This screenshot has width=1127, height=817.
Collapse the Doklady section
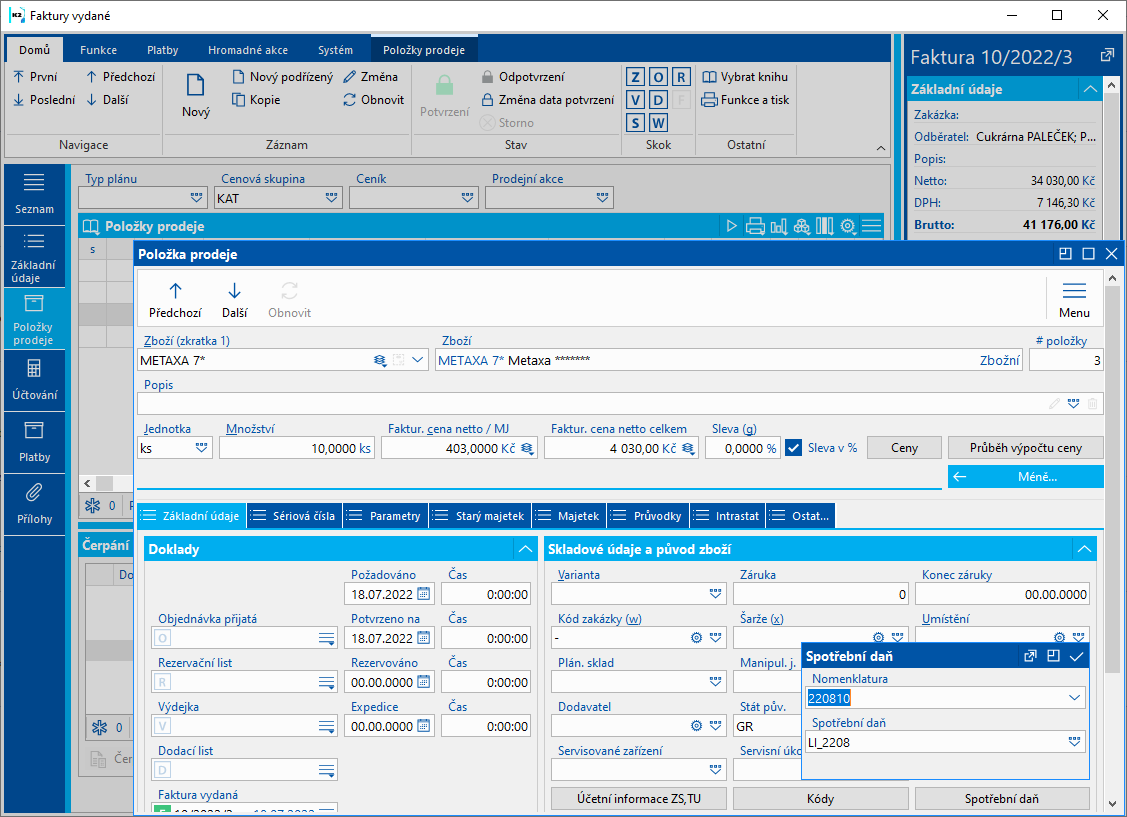coord(525,550)
